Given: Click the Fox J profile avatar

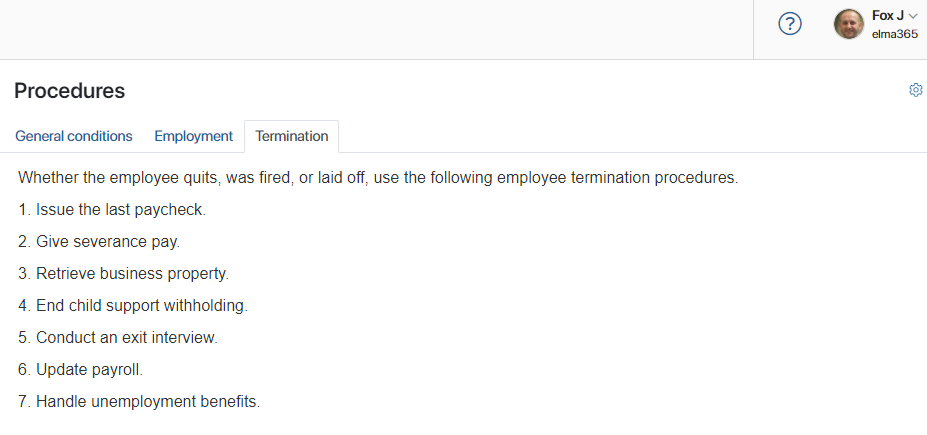Looking at the screenshot, I should point(848,24).
